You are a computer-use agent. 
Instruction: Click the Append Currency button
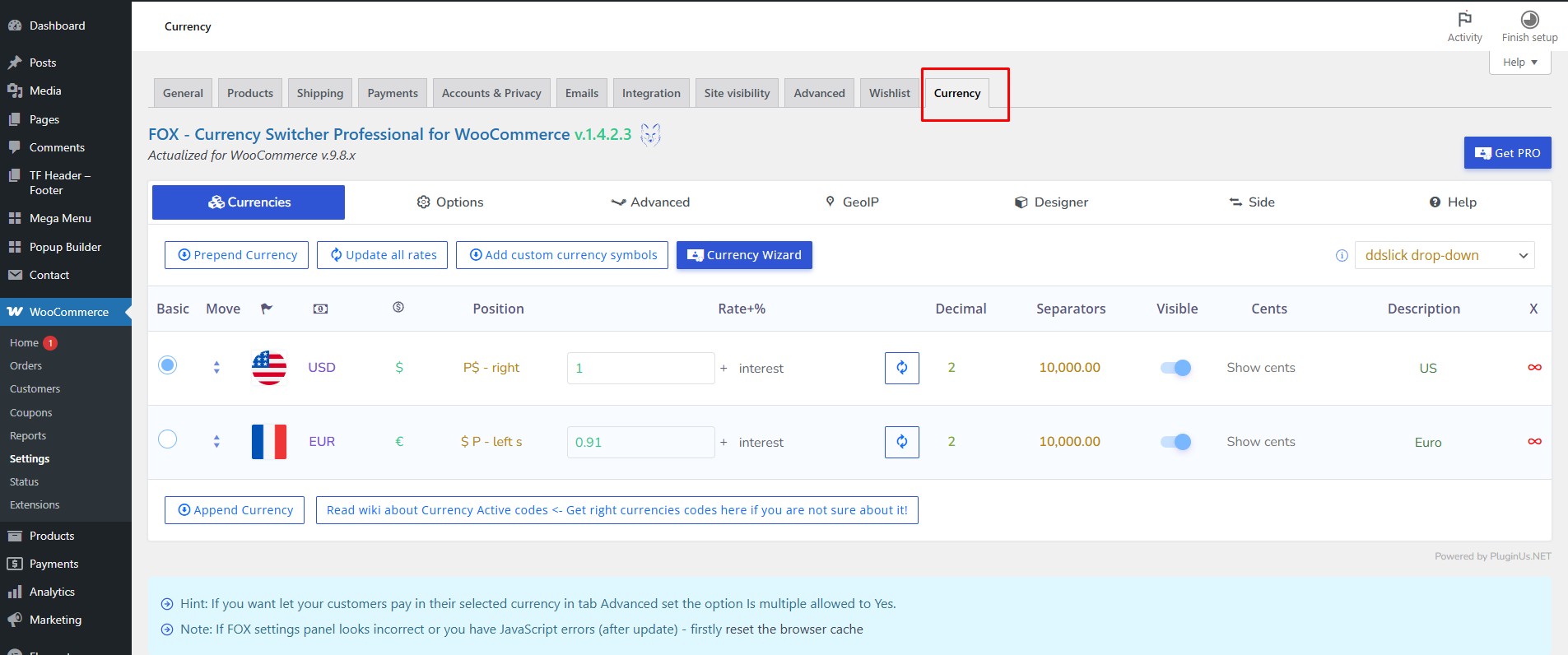click(235, 510)
